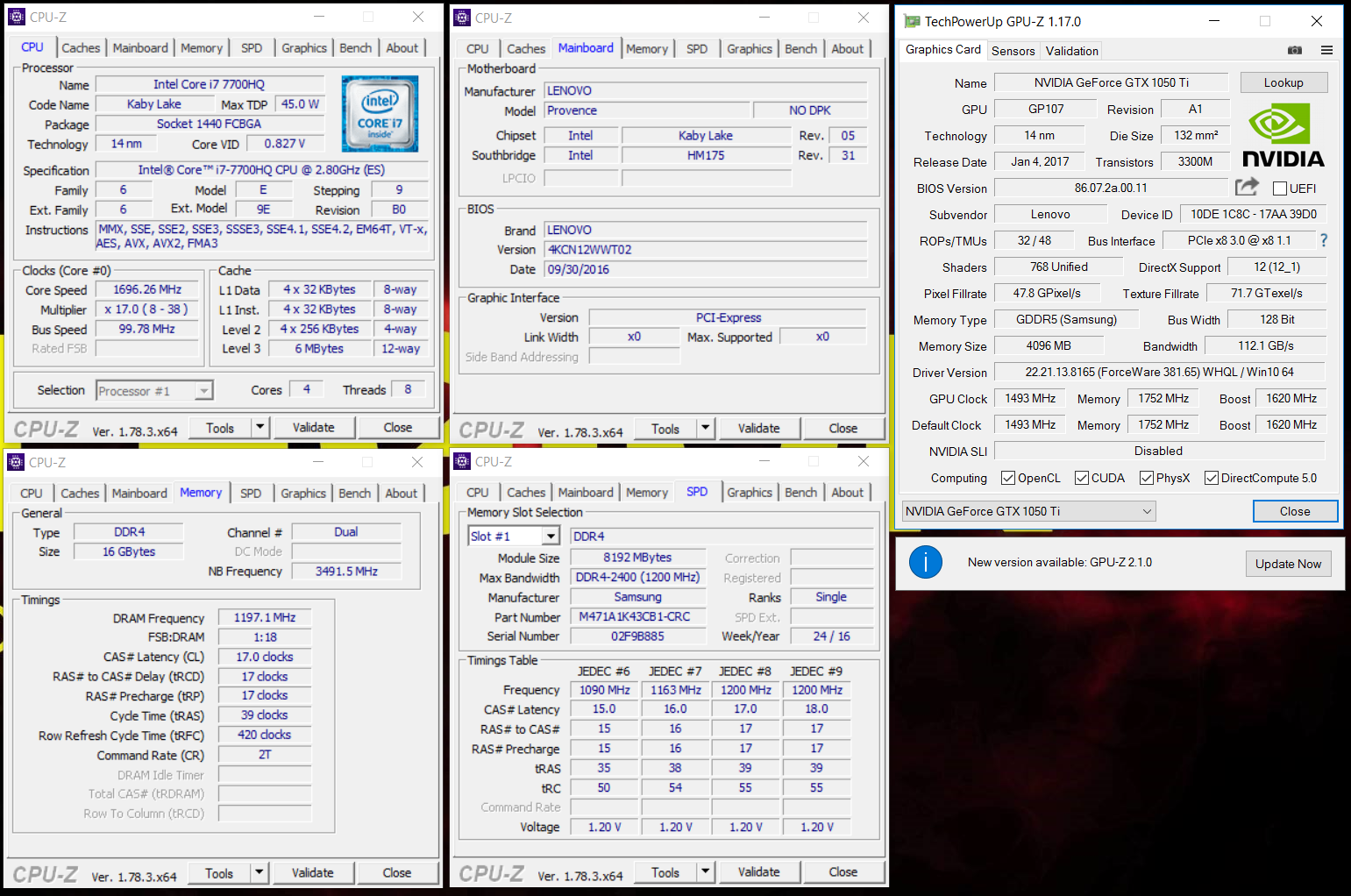Click the blue info icon in update notice
This screenshot has width=1351, height=896.
click(925, 562)
